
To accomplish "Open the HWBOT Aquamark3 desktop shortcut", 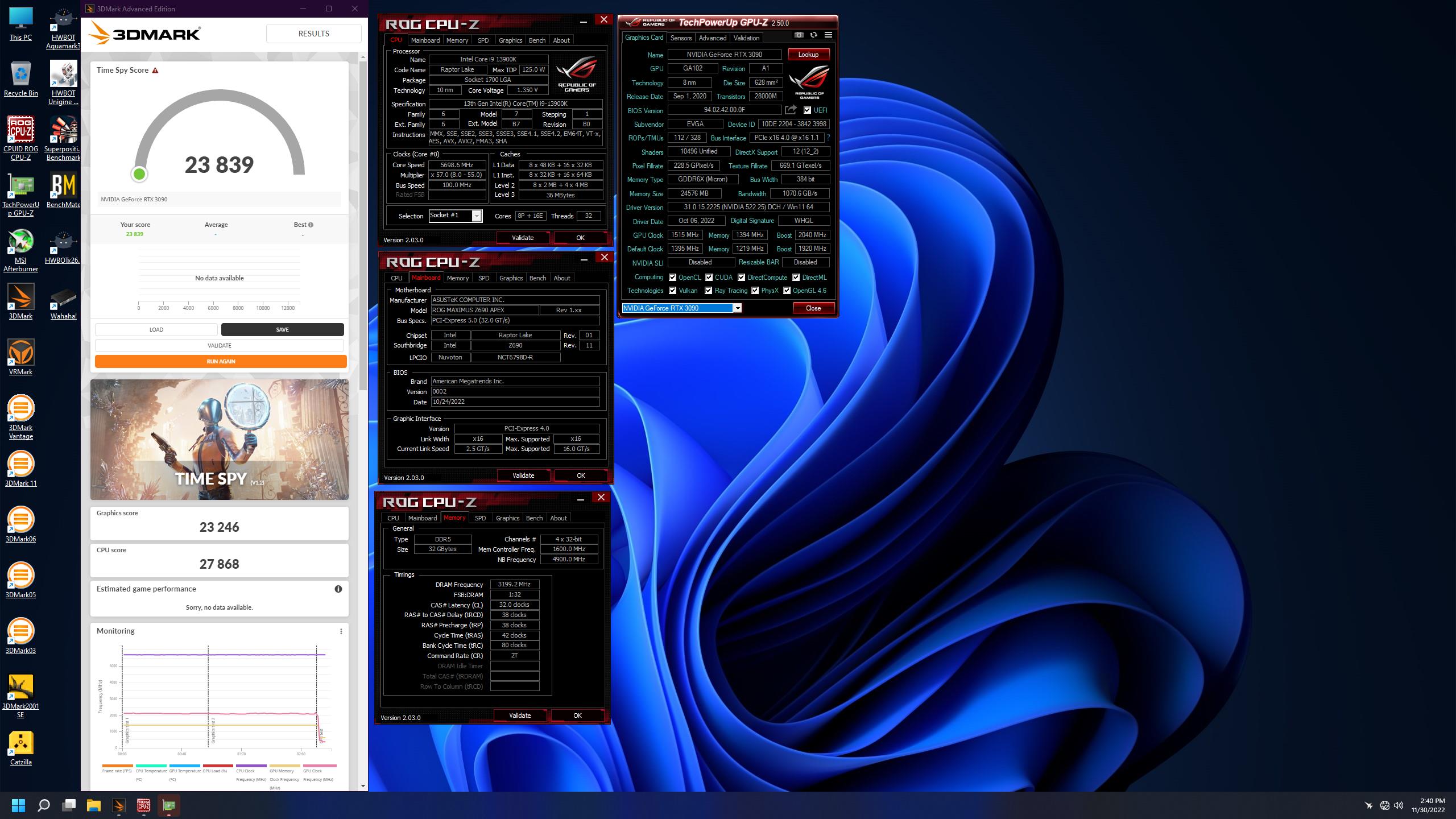I will point(63,28).
